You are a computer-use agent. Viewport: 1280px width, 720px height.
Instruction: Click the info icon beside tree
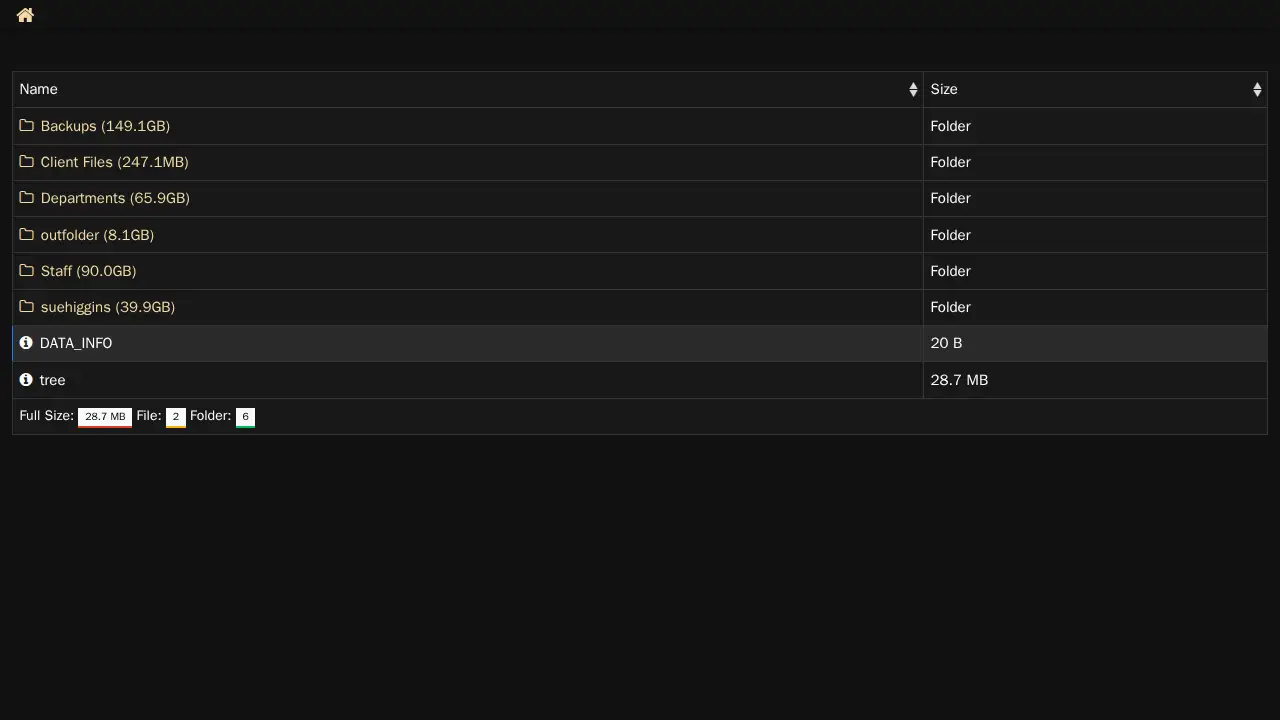pos(26,380)
